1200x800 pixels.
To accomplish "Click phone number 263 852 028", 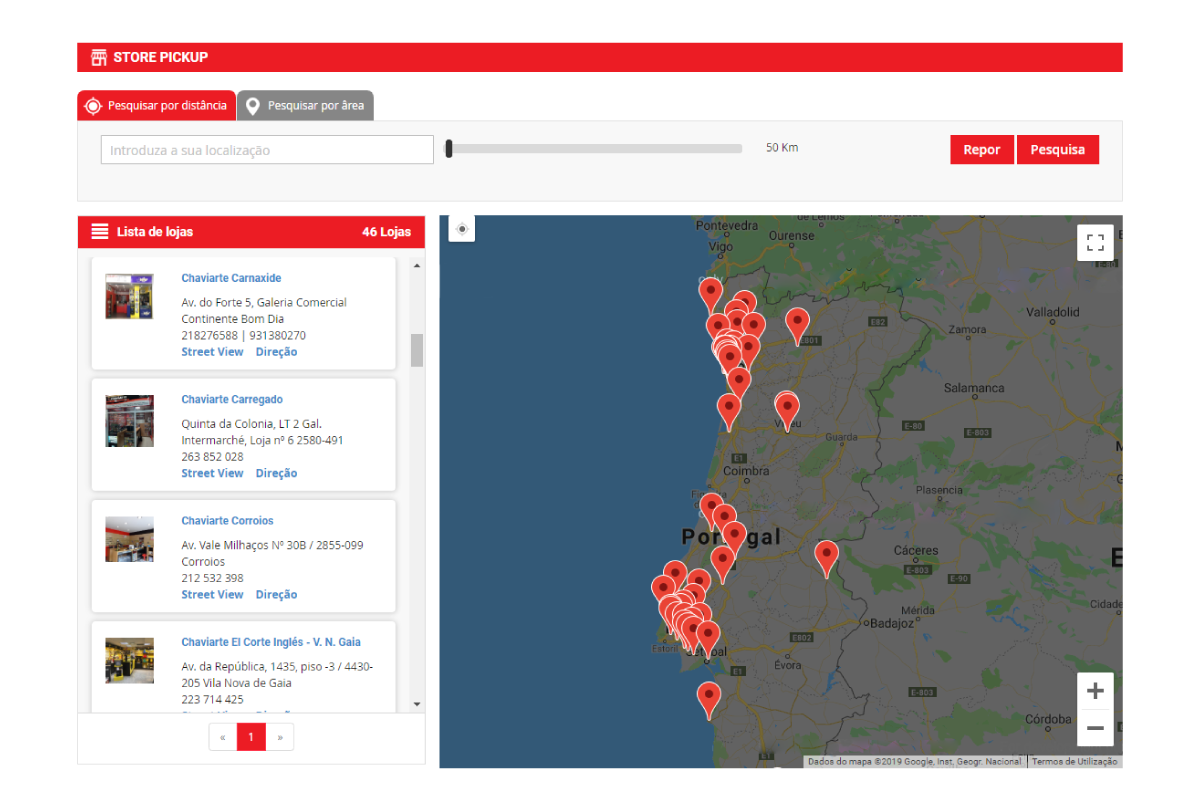I will (x=212, y=457).
